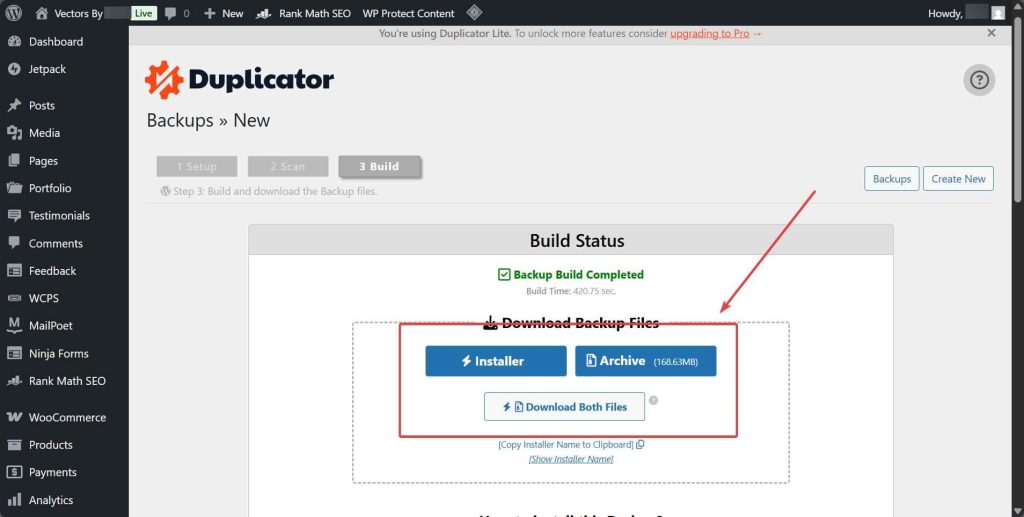Click the diamond icon in admin bar
Viewport: 1024px width, 517px height.
point(475,12)
